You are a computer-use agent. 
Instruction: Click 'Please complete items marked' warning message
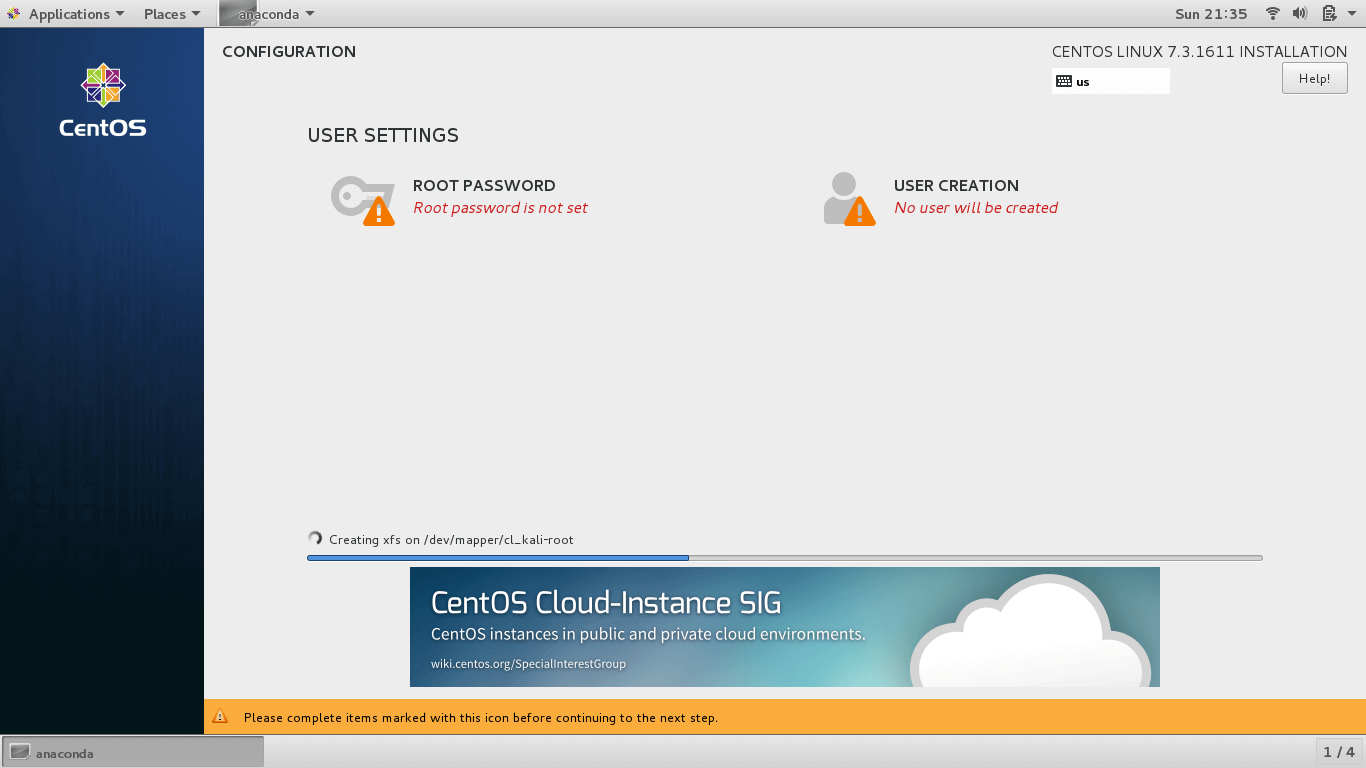click(481, 718)
